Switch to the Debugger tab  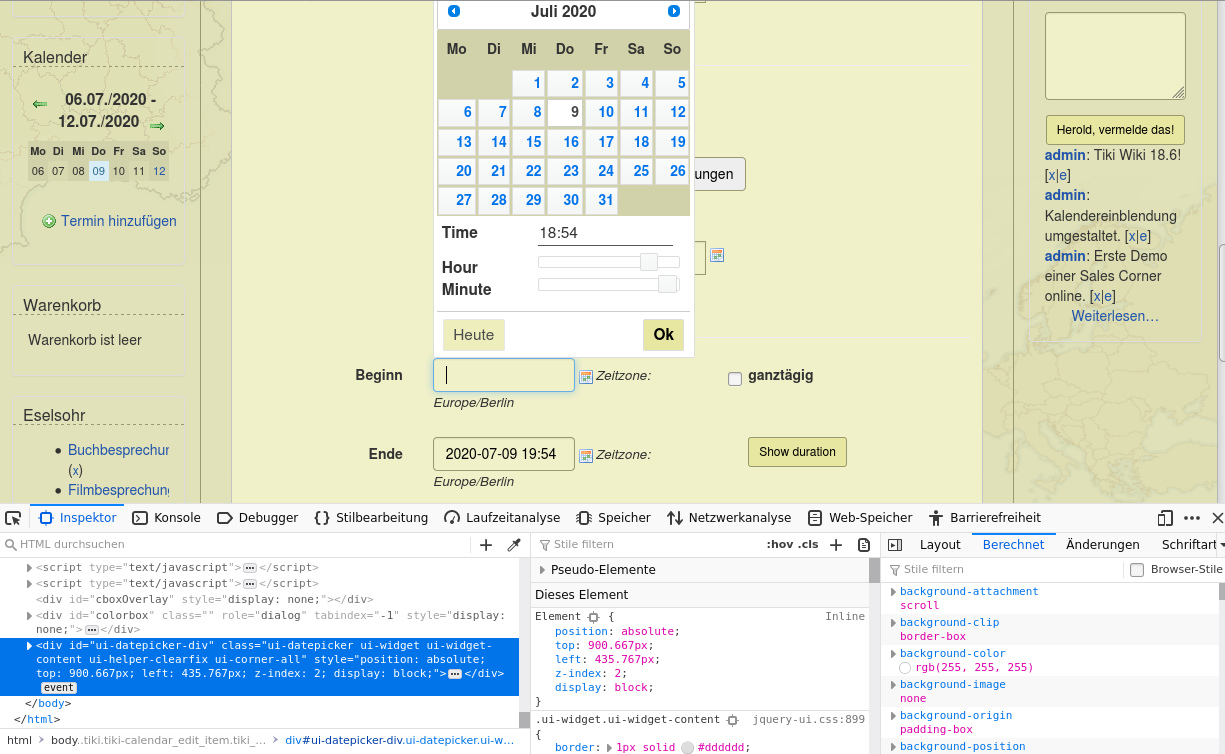[257, 518]
